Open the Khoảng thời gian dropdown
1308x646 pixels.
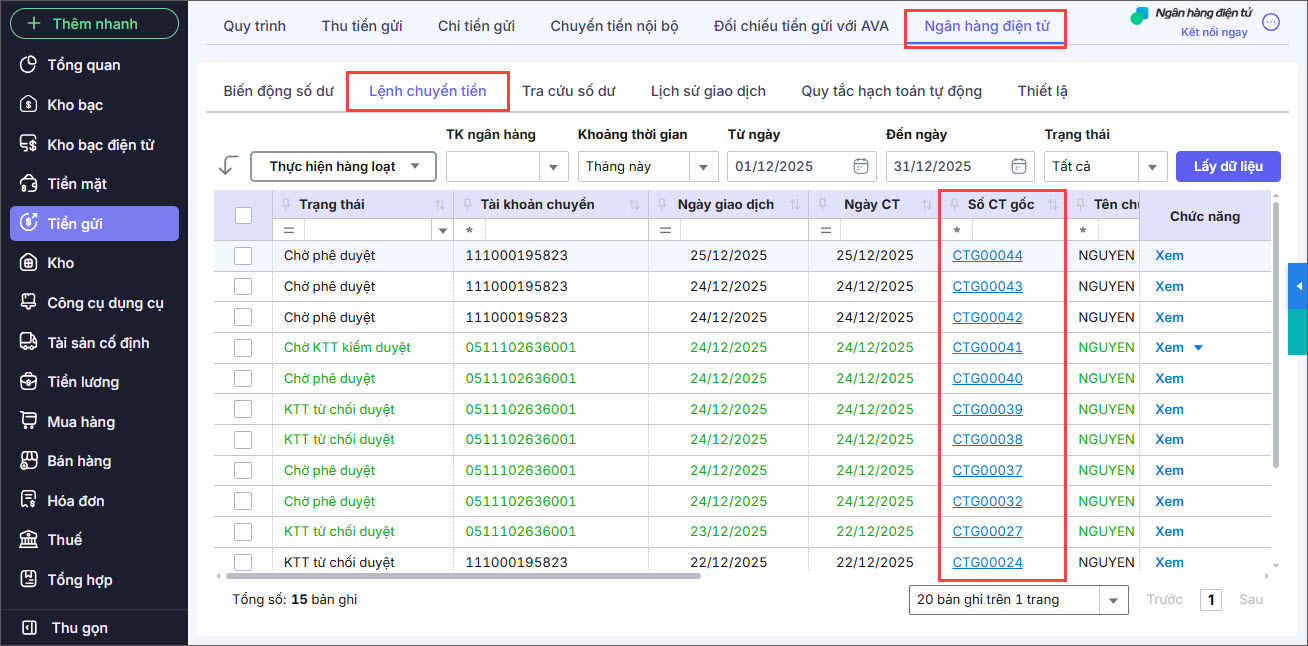click(704, 167)
